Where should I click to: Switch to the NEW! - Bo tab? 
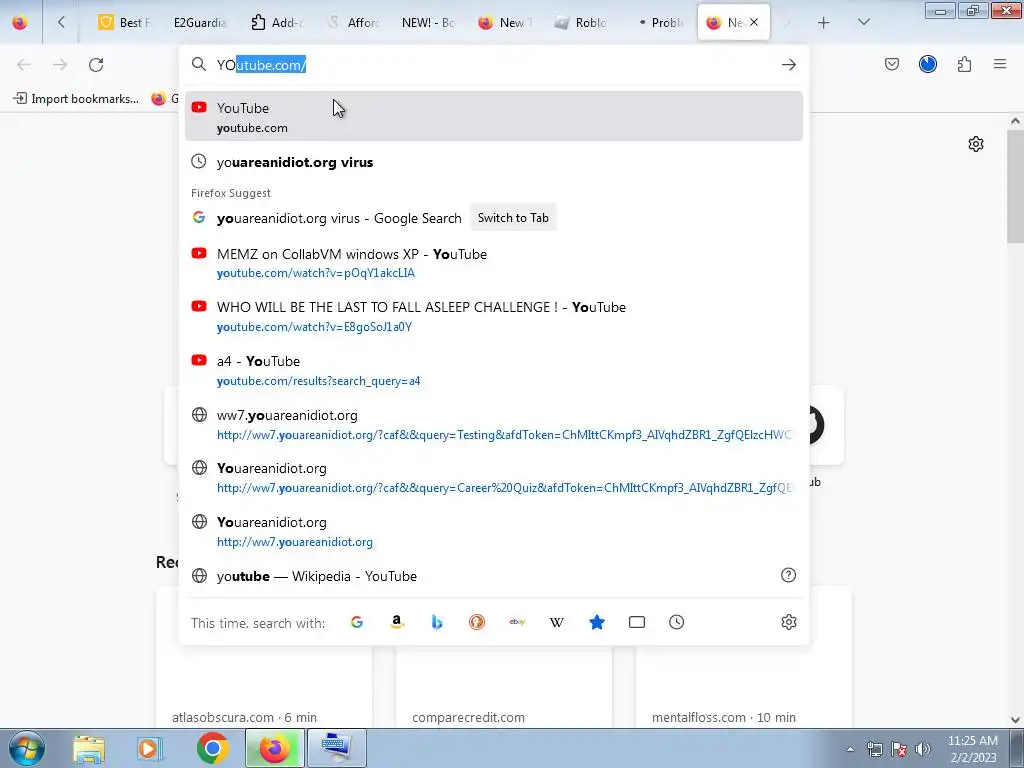pos(428,22)
